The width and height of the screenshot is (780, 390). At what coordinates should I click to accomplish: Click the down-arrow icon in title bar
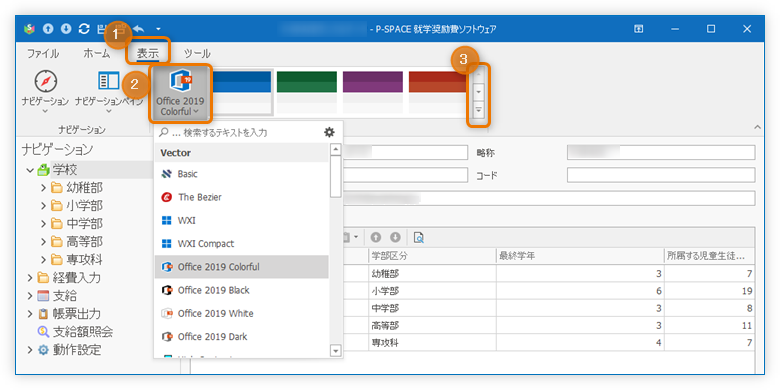pyautogui.click(x=66, y=29)
